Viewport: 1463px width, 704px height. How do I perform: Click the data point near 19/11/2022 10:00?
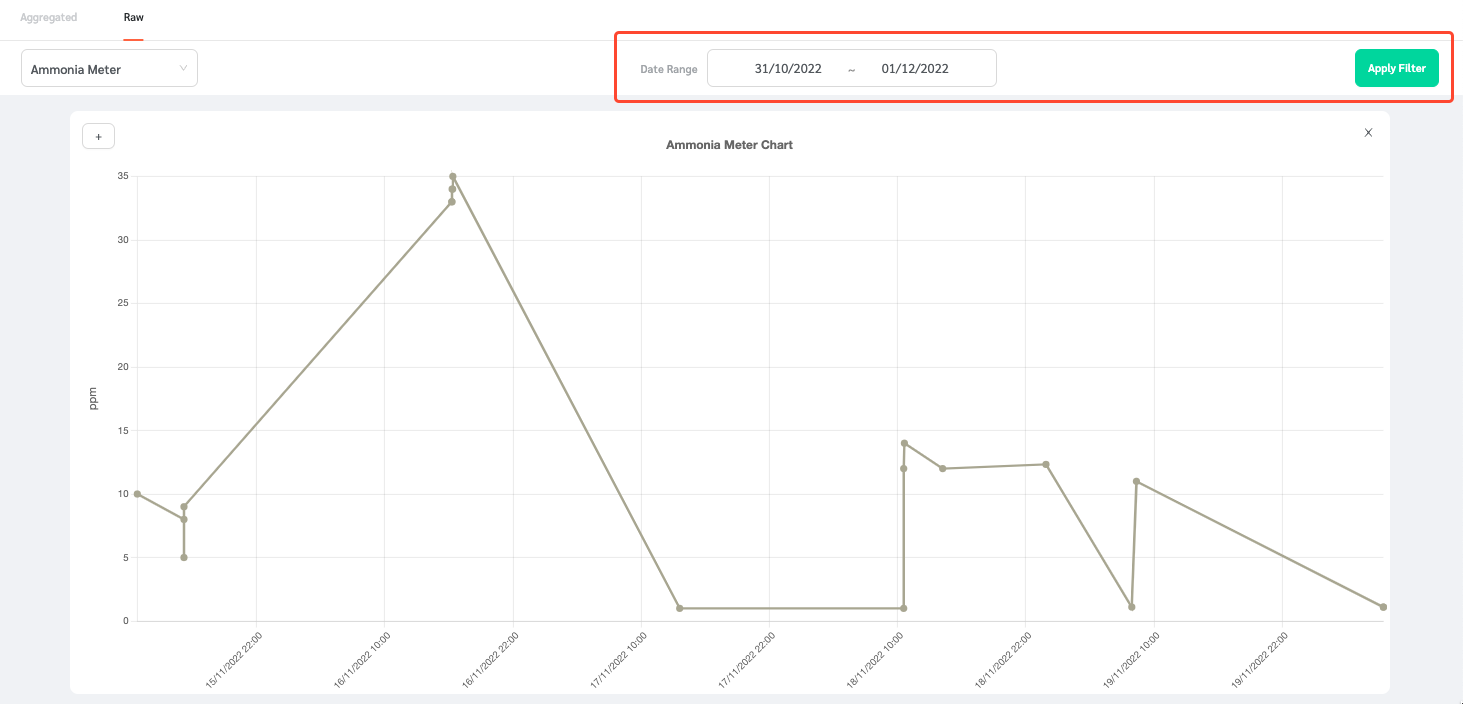coord(1135,481)
